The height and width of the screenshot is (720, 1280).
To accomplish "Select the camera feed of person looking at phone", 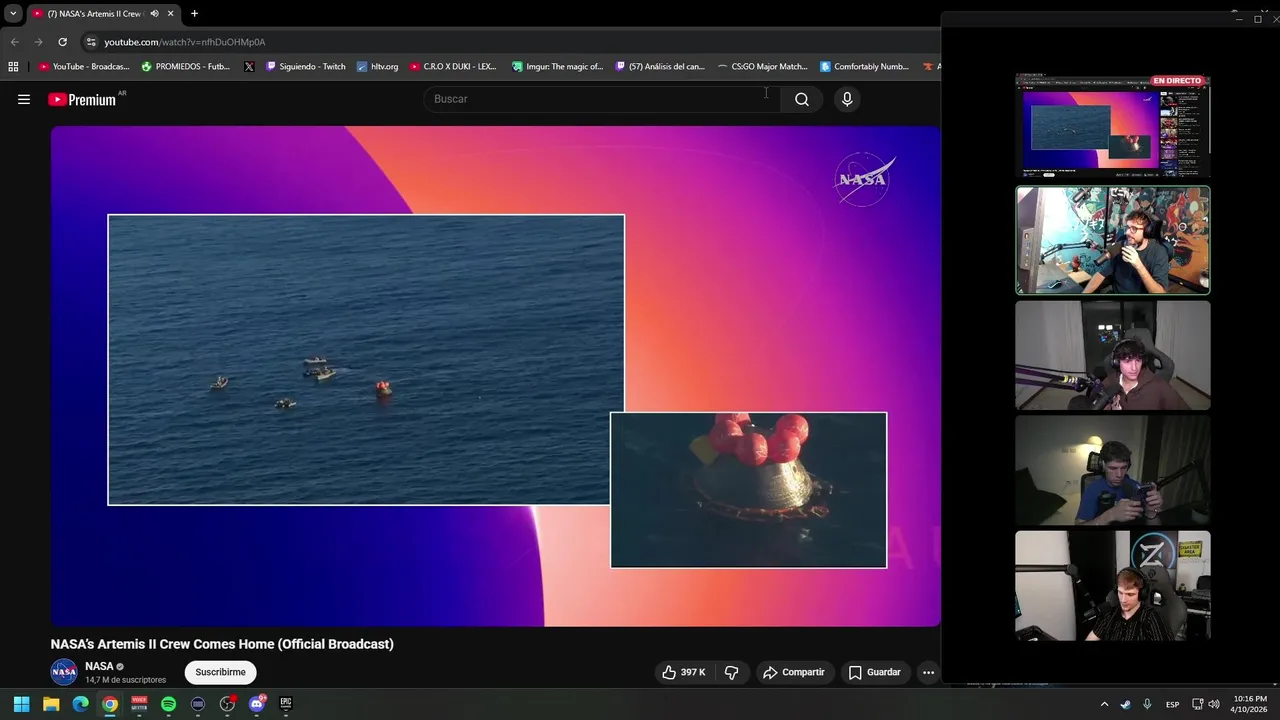I will pos(1112,470).
